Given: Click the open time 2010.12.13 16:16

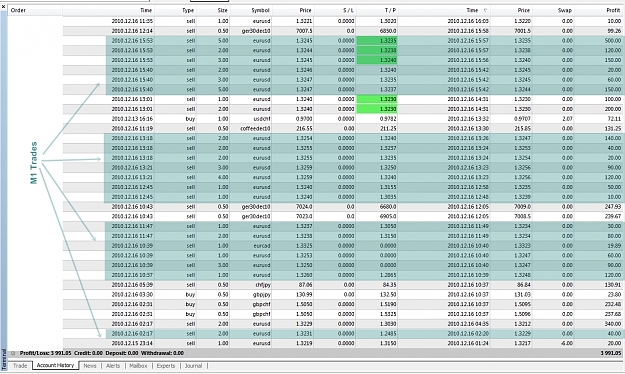Looking at the screenshot, I should (132, 119).
